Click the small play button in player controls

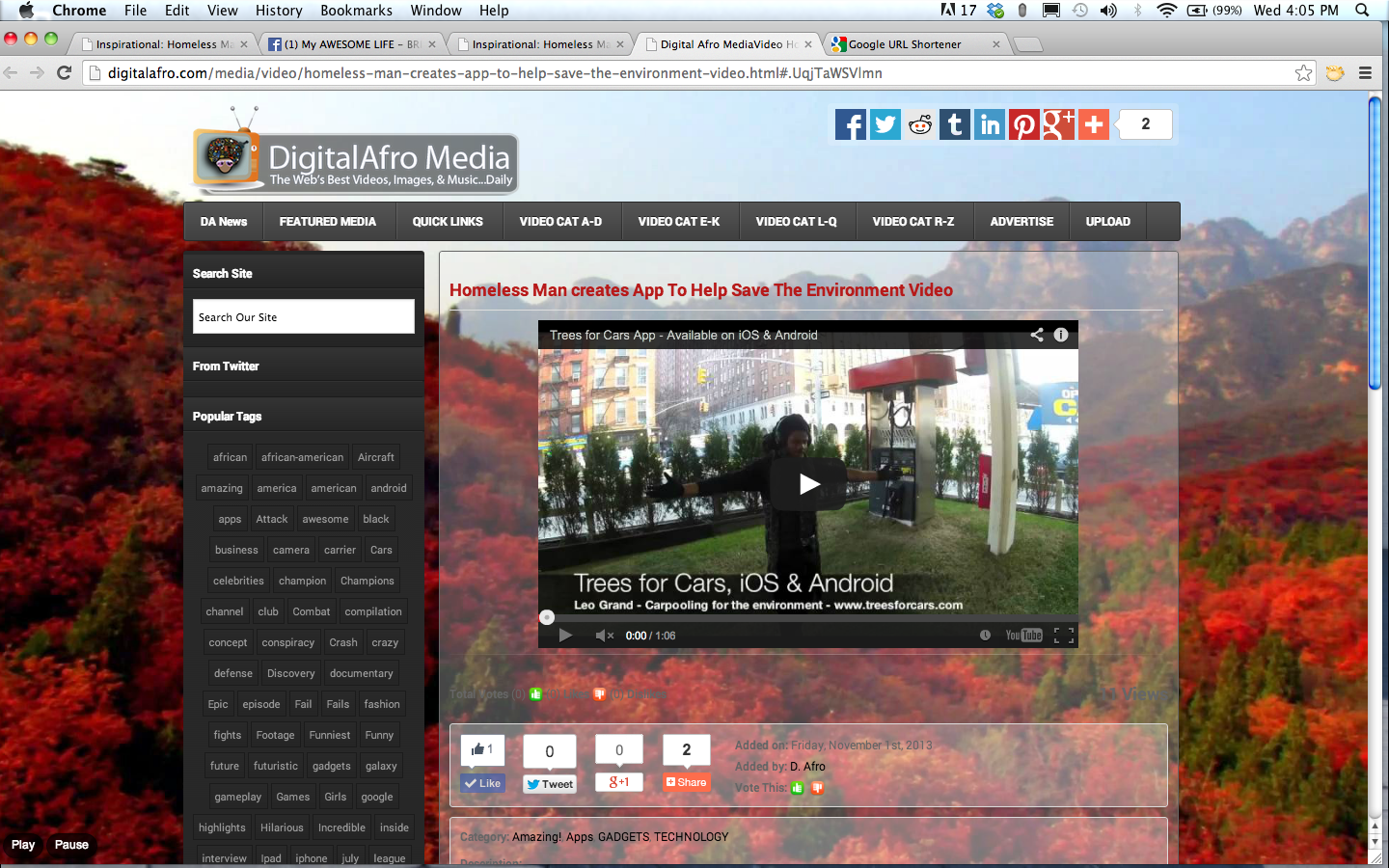565,635
